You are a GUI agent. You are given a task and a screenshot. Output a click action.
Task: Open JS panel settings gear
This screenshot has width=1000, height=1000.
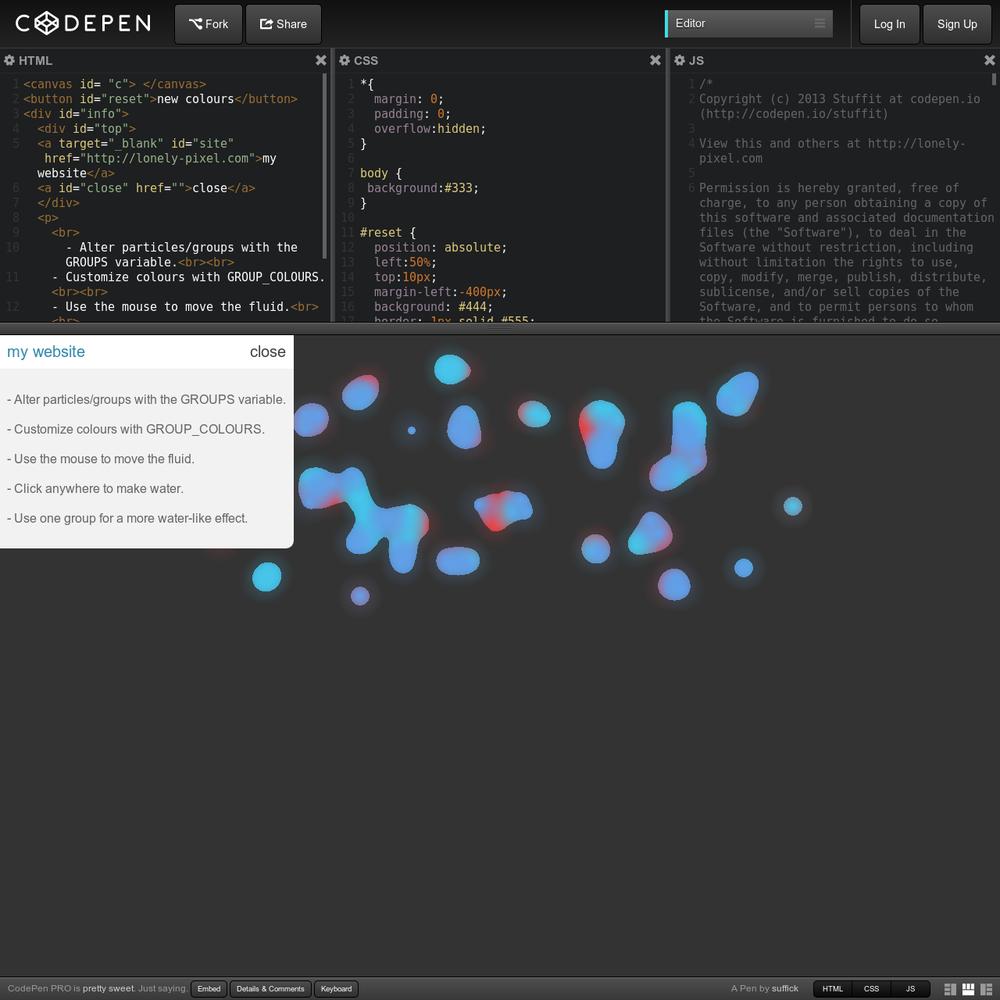coord(679,61)
